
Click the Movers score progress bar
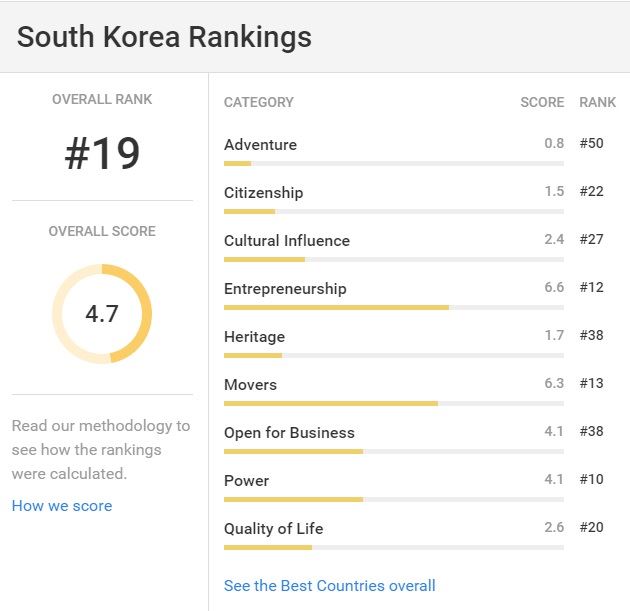(393, 403)
